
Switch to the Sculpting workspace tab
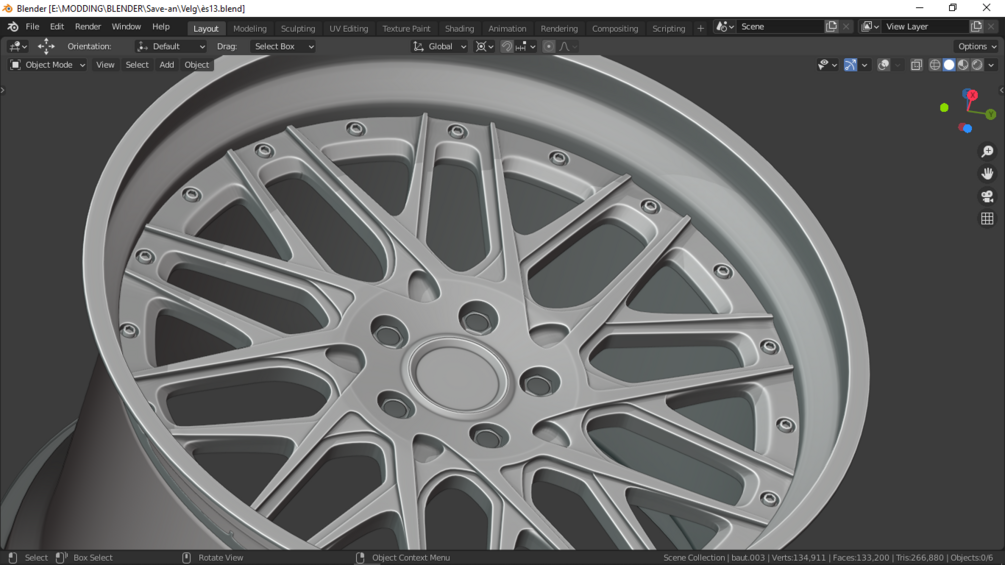coord(298,28)
